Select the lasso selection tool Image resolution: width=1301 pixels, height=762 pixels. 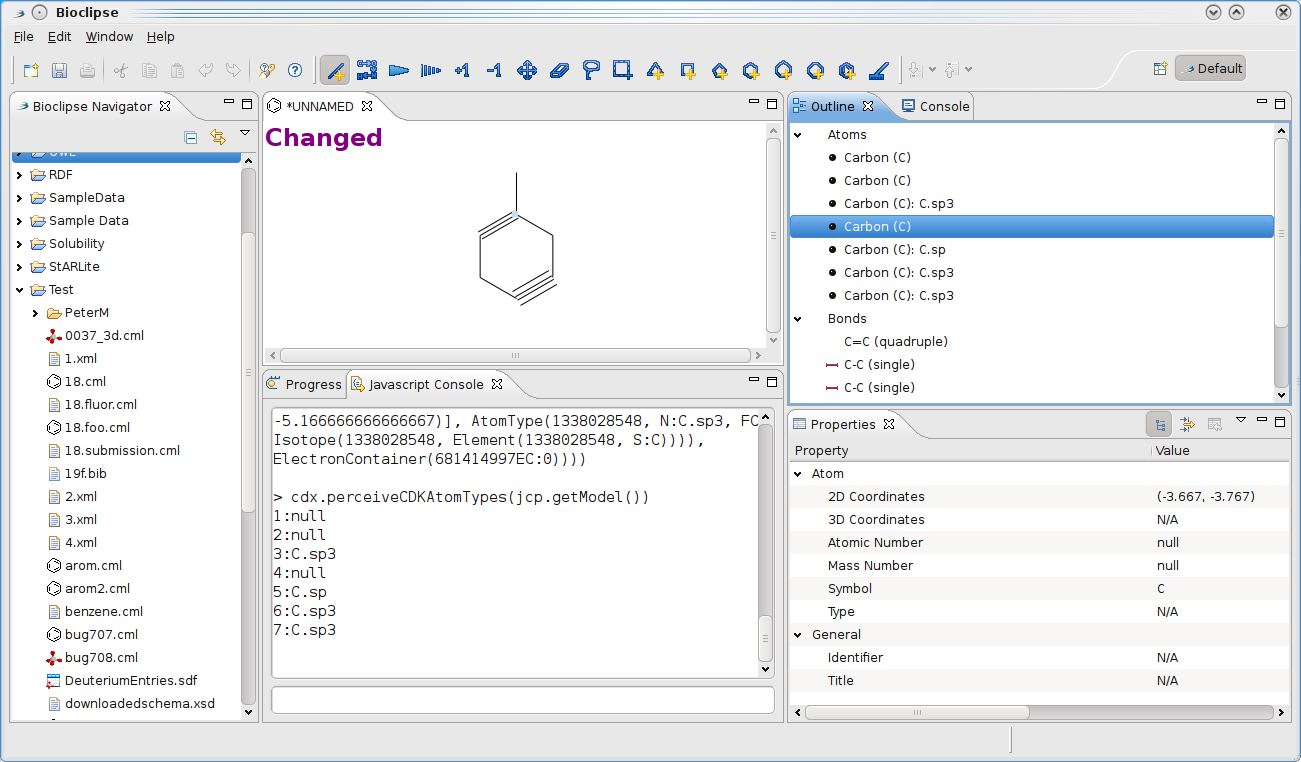pyautogui.click(x=591, y=70)
